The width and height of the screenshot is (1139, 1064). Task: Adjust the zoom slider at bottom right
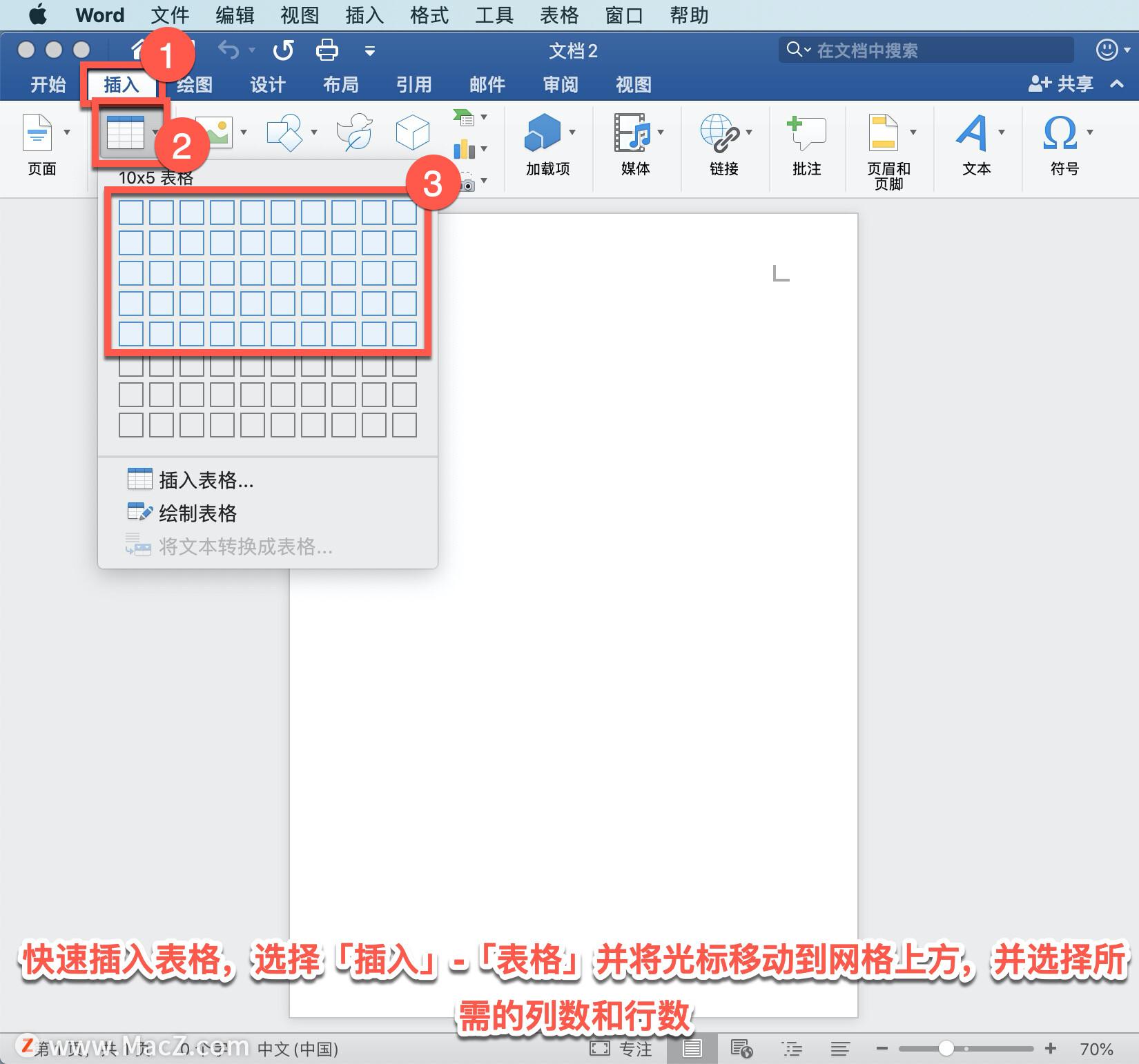(946, 1048)
